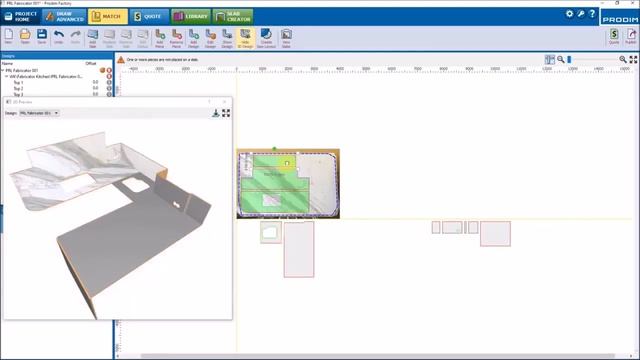This screenshot has height=360, width=640.
Task: Click the orange material ball in first tree row
Action: [102, 70]
